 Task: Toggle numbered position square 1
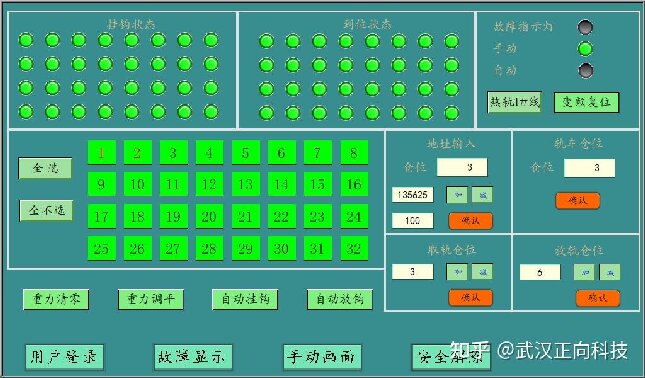pos(102,153)
